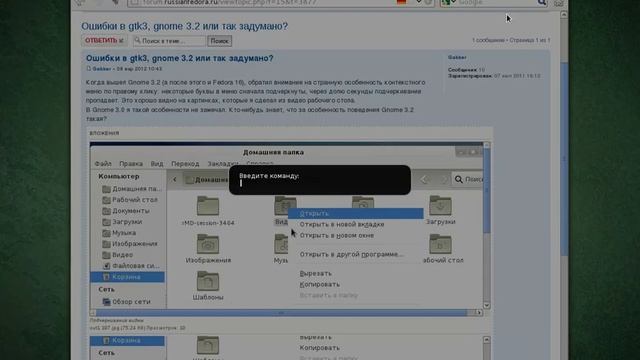Open Обзор сети network entry

(x=127, y=302)
